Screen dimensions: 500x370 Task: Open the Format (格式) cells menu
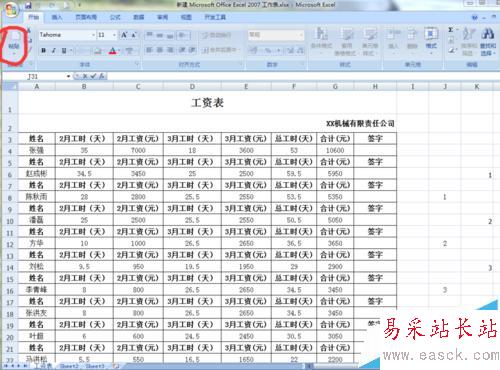(x=431, y=40)
